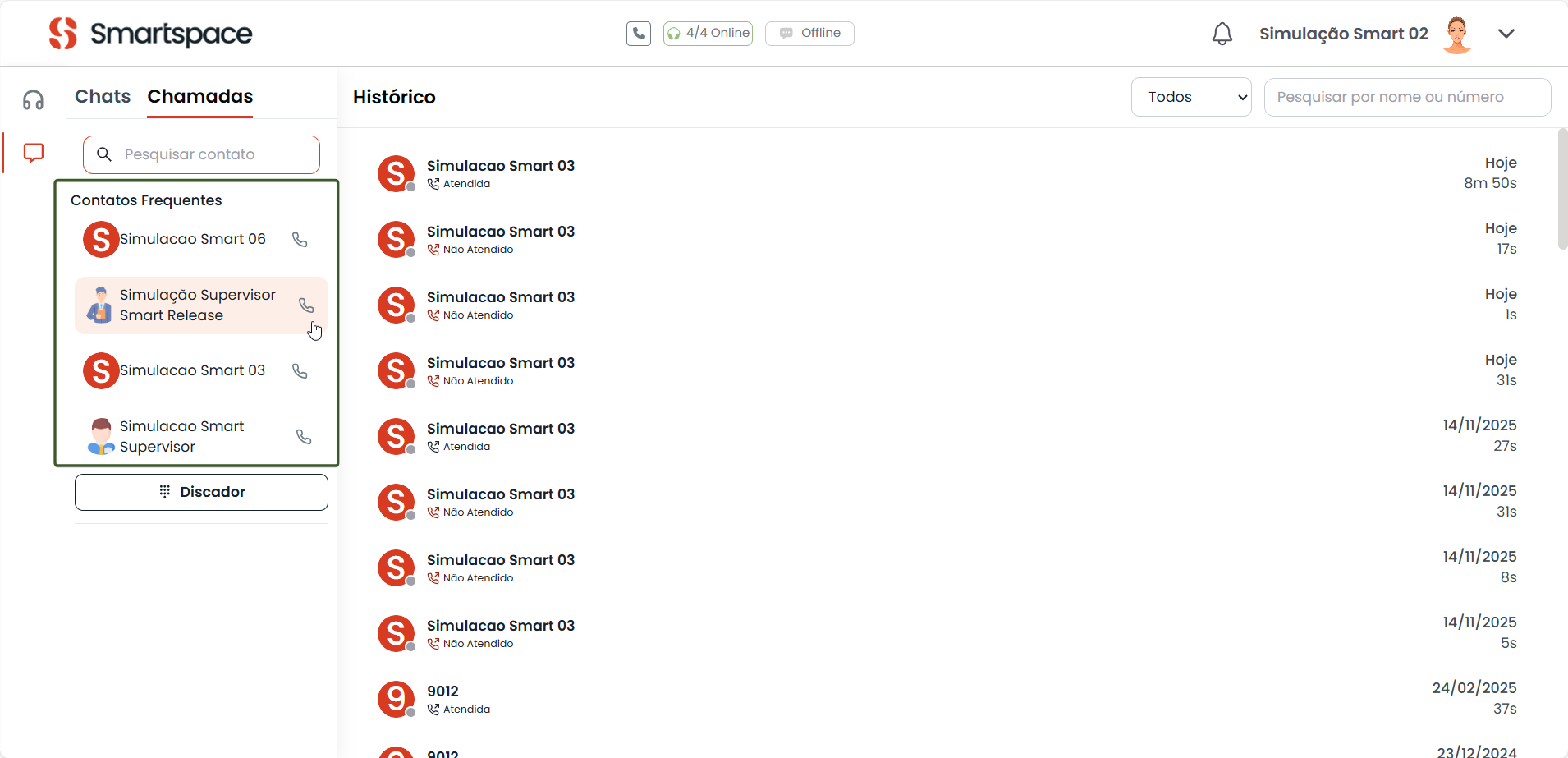The image size is (1568, 758).
Task: Call Simulação Supervisor Smart Release phone icon
Action: coord(306,305)
